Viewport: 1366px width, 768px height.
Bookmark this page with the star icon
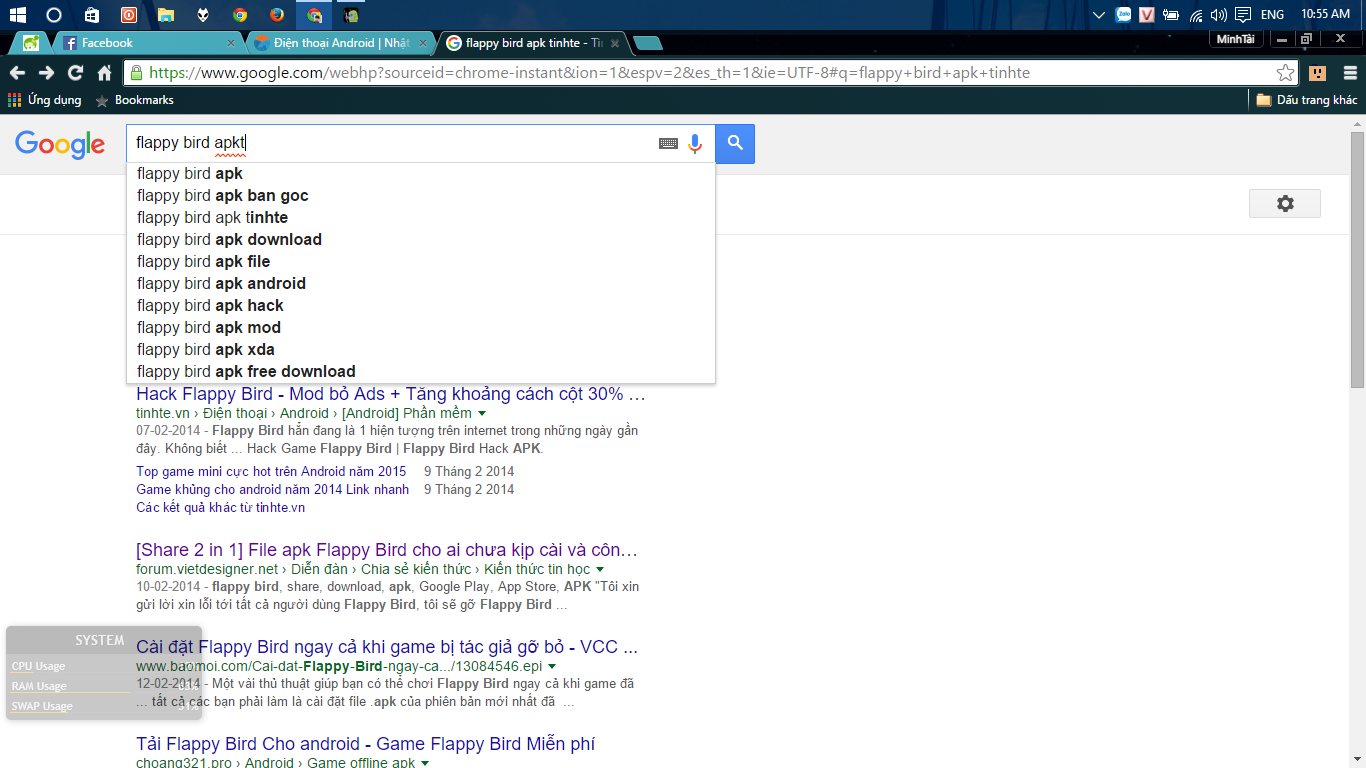(x=1285, y=73)
